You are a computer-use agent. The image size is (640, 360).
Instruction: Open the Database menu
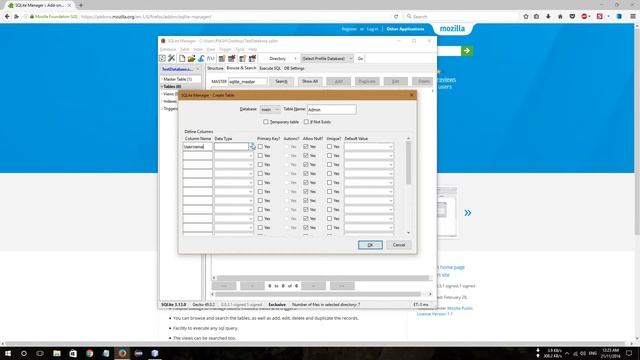[168, 49]
